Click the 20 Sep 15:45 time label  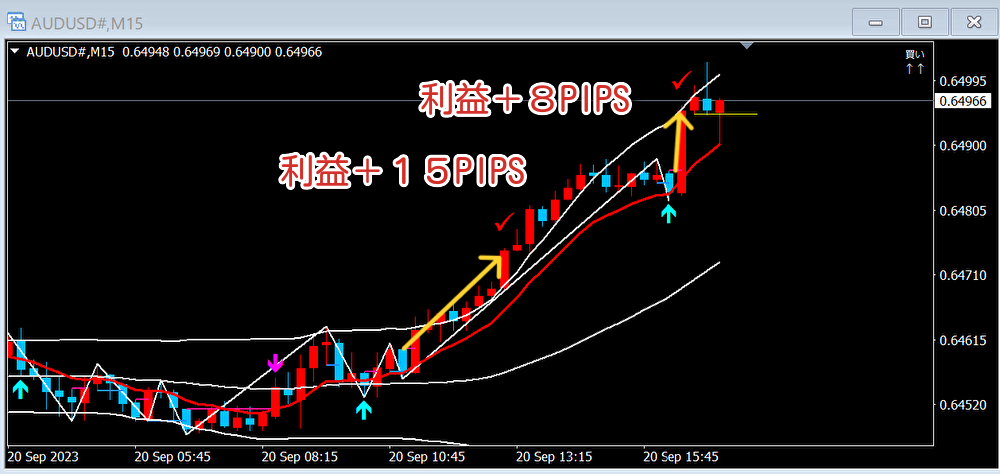pos(682,457)
